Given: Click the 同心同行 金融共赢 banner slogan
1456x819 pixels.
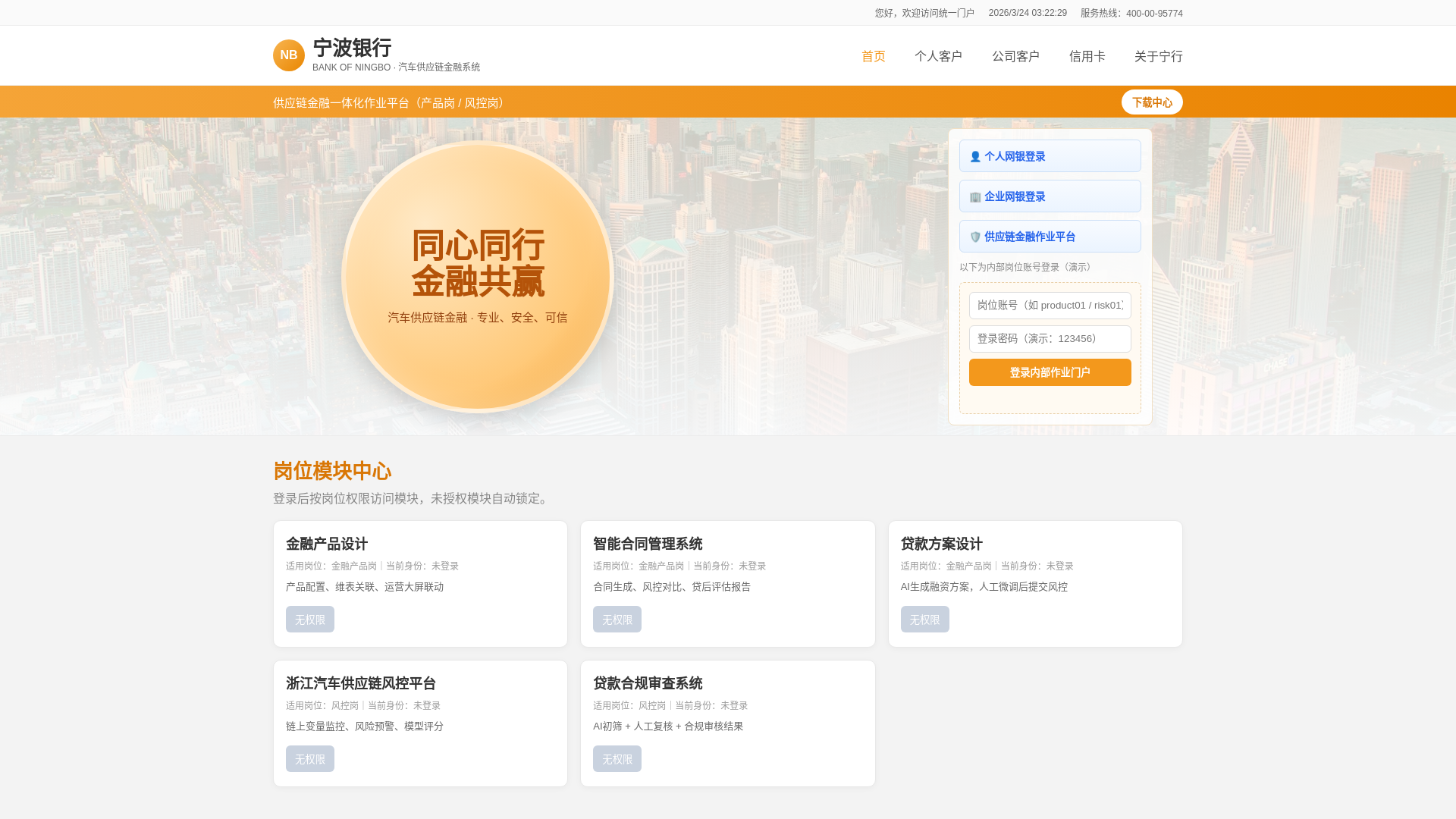Looking at the screenshot, I should [478, 264].
